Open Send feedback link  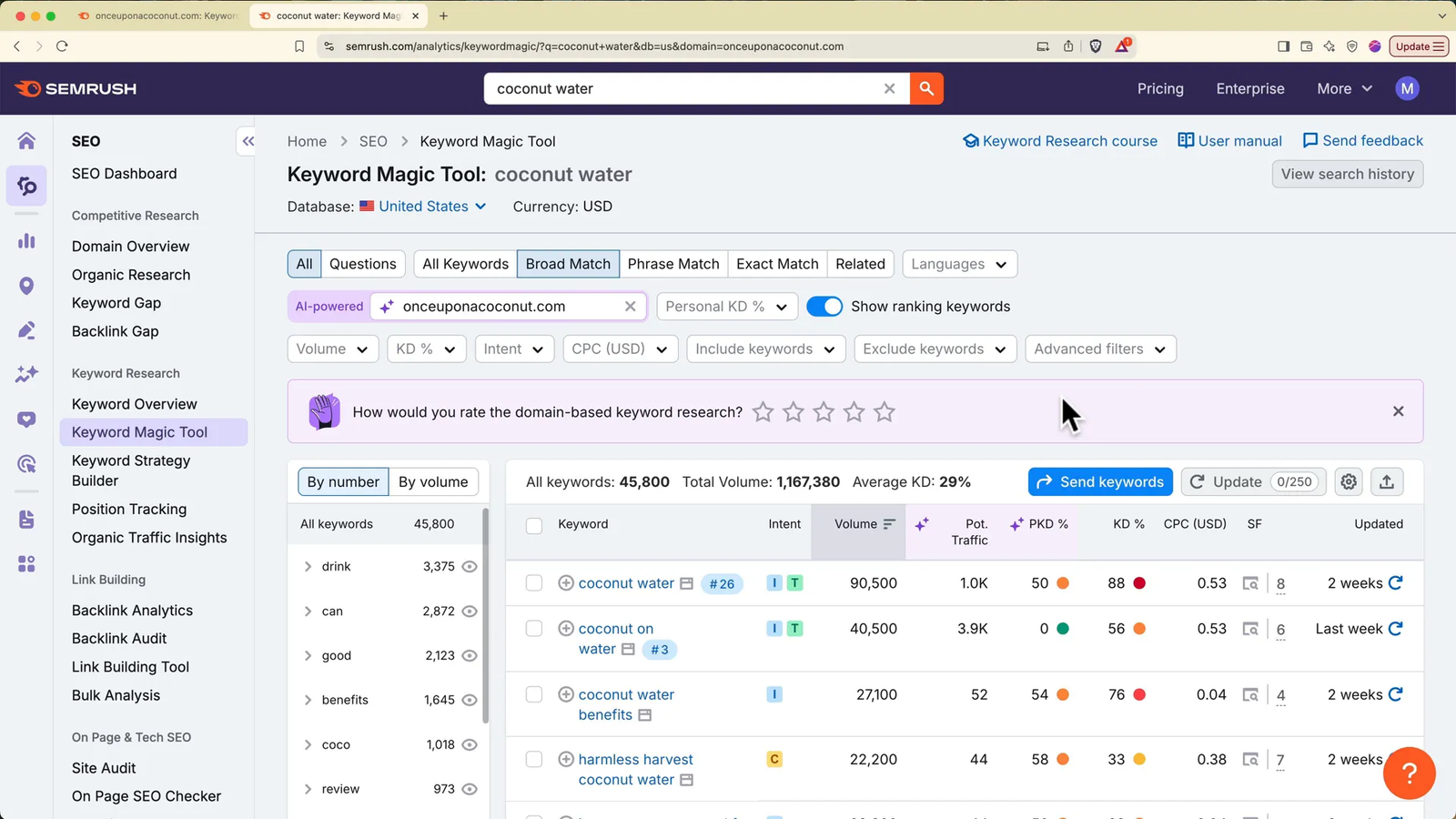(1363, 141)
